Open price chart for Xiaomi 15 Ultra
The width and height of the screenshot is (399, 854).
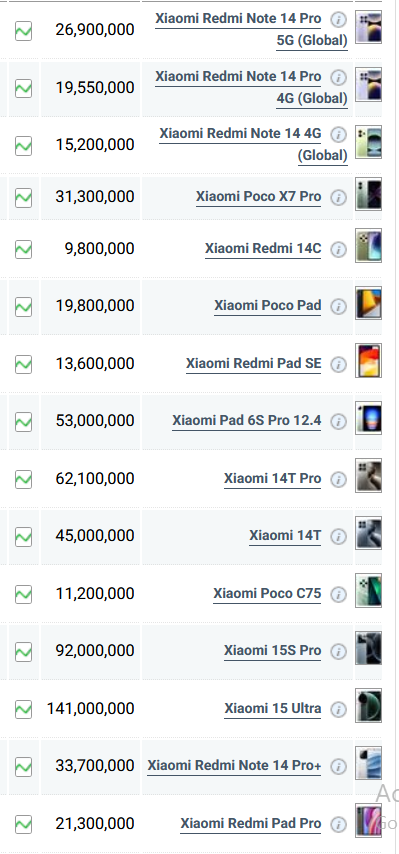click(23, 709)
